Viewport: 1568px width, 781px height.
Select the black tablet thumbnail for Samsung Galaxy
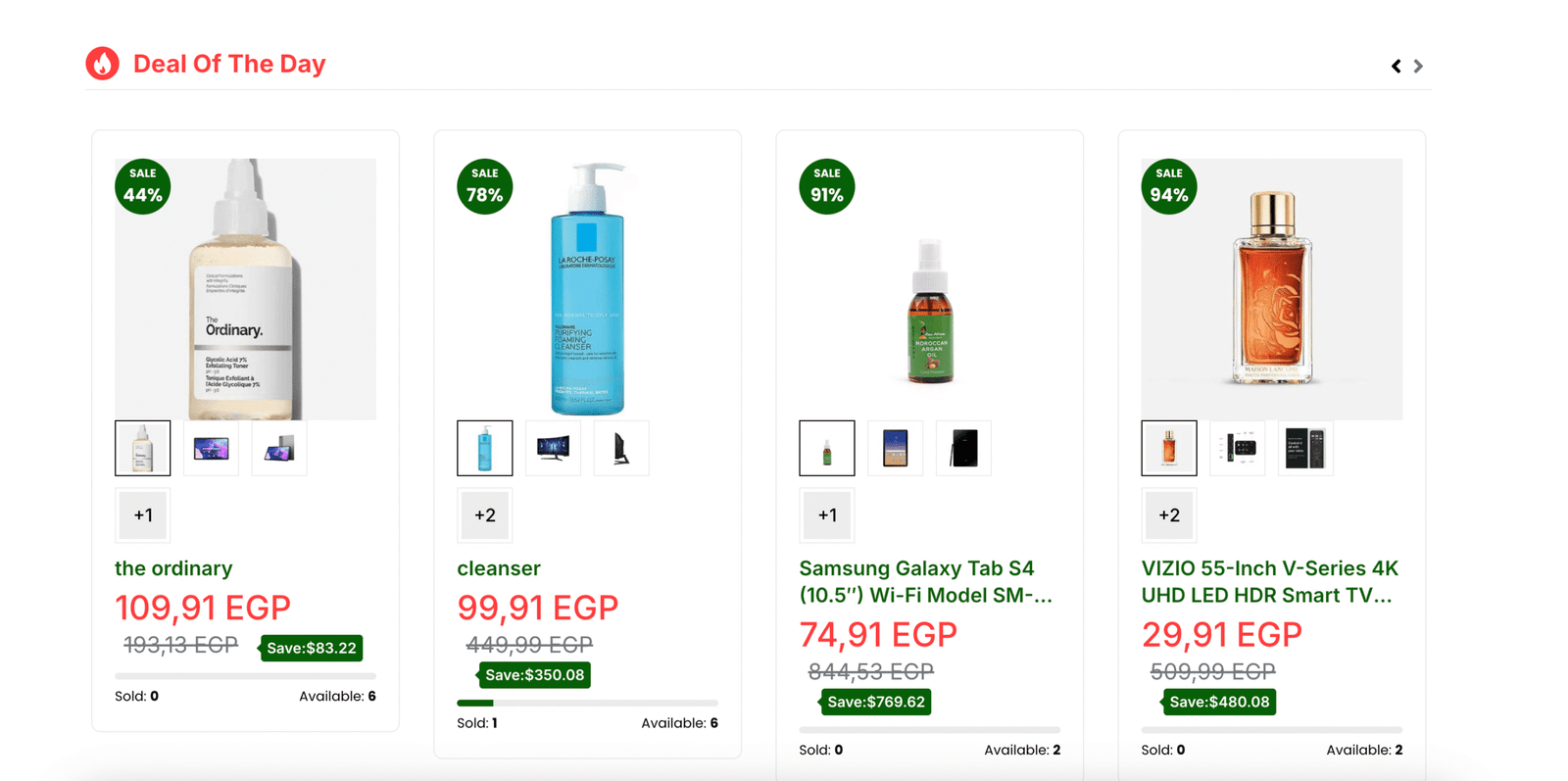point(963,449)
